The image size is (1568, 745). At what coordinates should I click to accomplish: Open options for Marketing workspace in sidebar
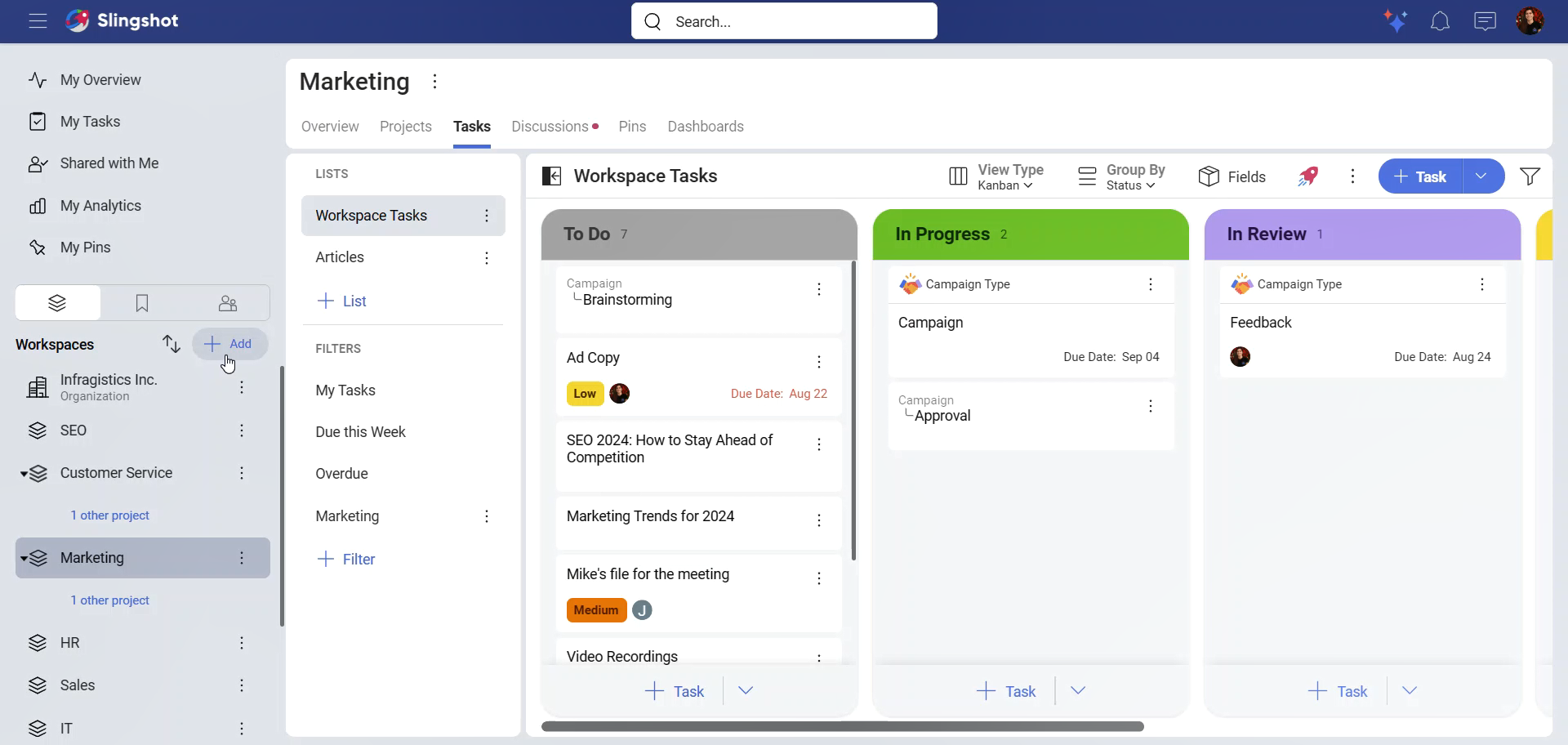tap(242, 558)
